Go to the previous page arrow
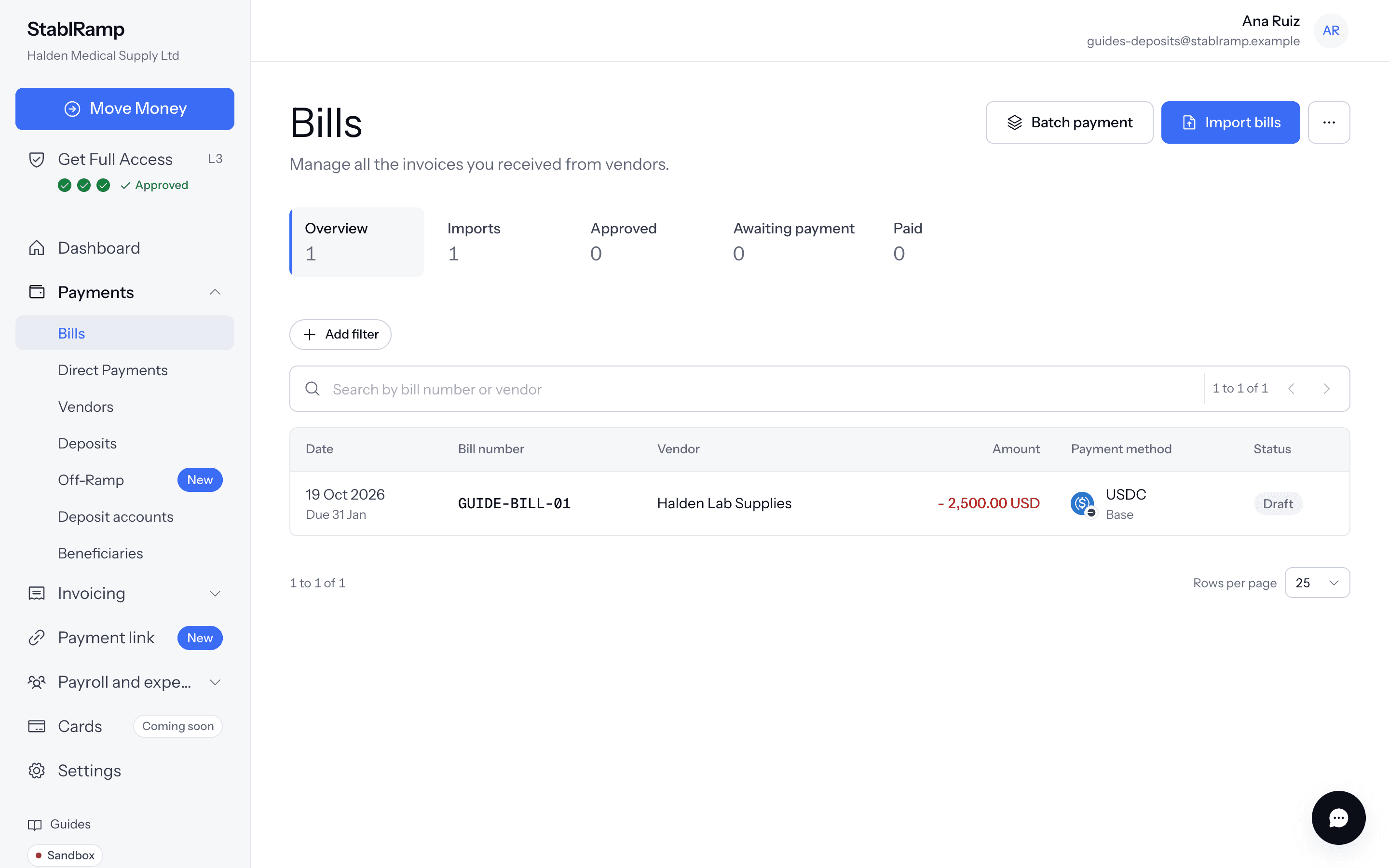This screenshot has height=868, width=1389. pyautogui.click(x=1292, y=389)
